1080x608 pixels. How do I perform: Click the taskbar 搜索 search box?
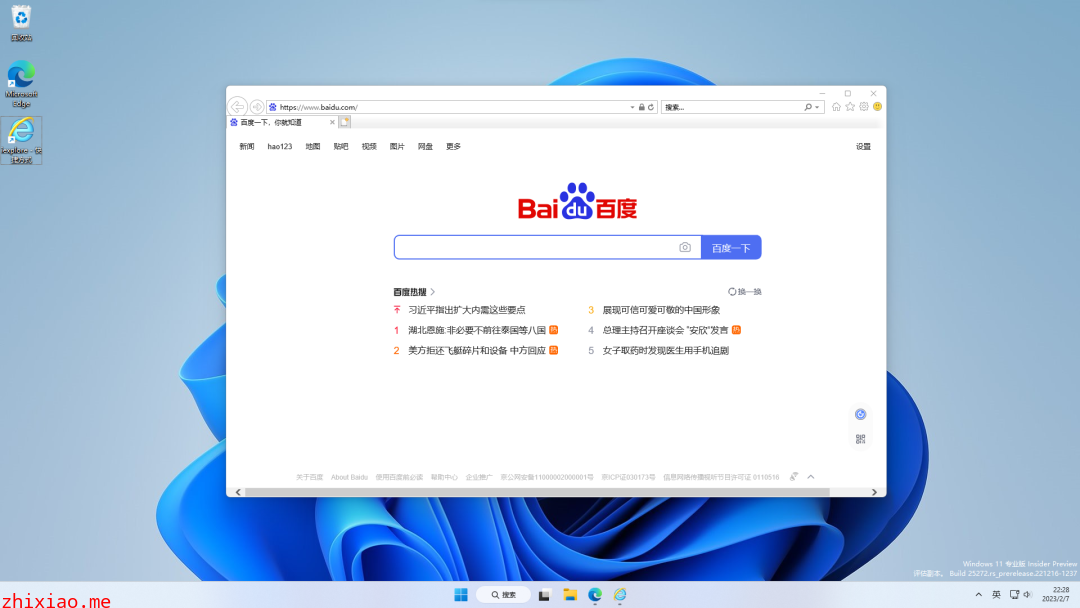(x=503, y=595)
